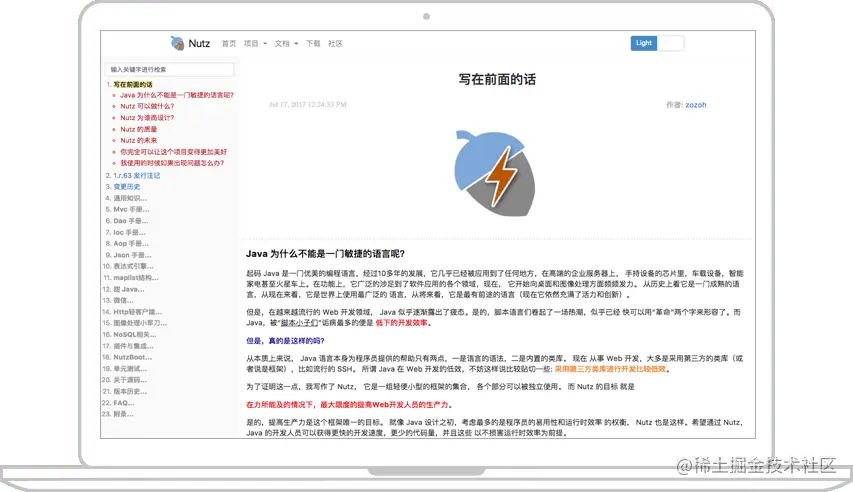Click the red text 低下的开发效率
The height and width of the screenshot is (492, 853).
401,323
